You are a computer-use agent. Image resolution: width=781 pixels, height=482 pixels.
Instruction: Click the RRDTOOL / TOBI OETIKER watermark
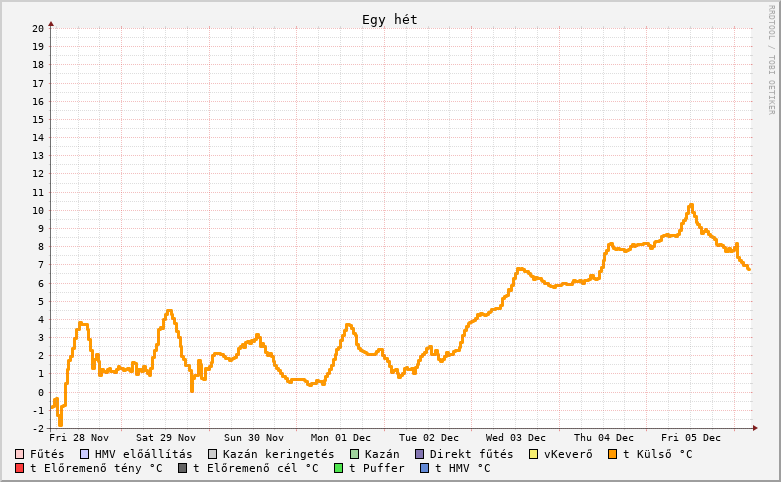click(771, 60)
